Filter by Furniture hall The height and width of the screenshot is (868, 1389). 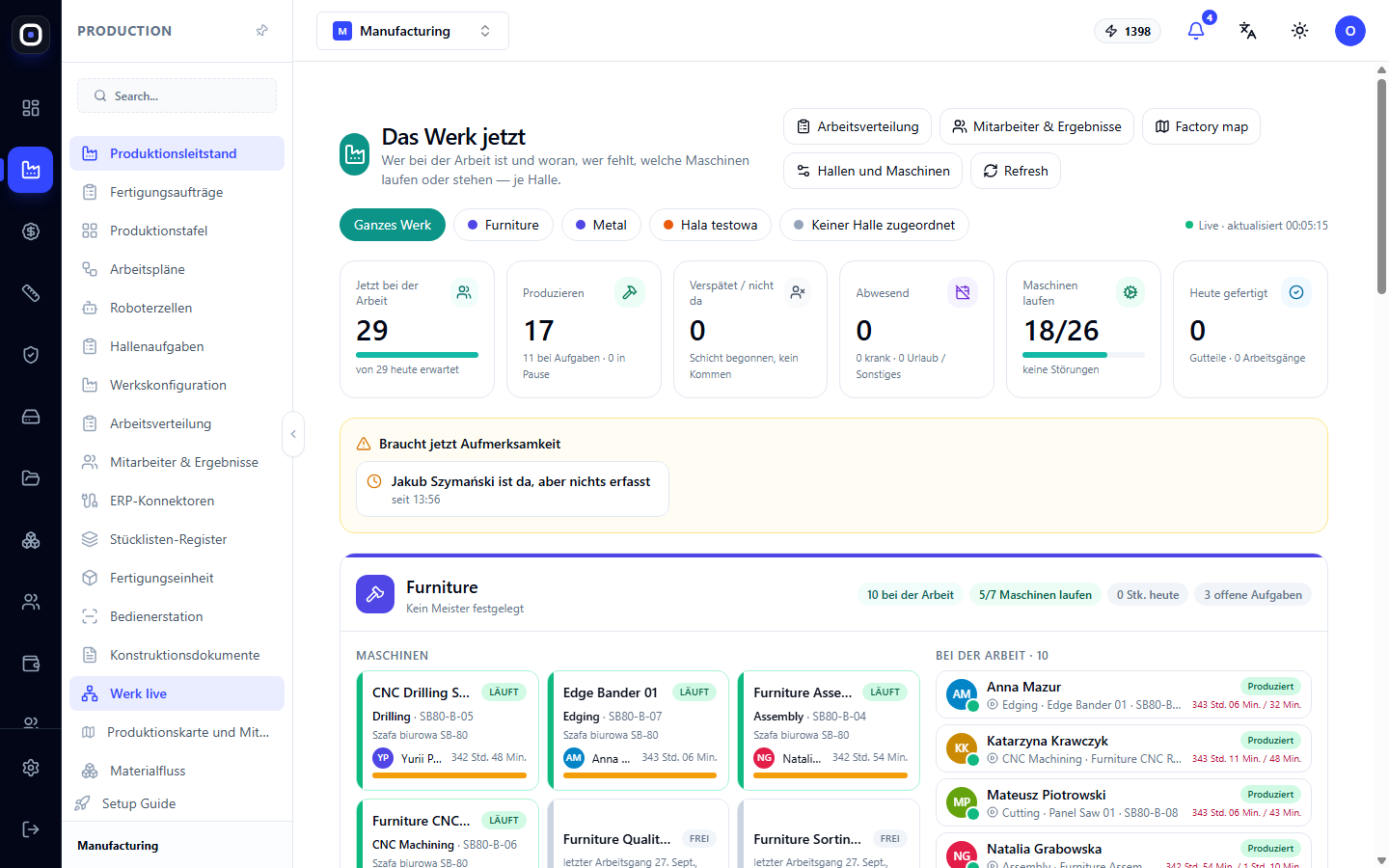[x=504, y=225]
